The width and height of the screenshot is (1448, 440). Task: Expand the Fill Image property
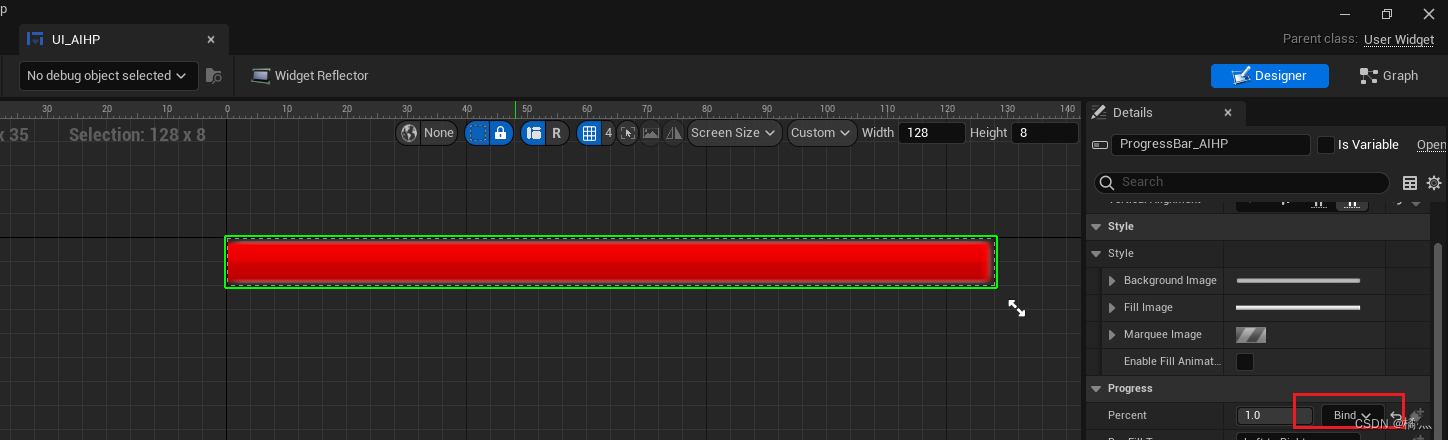click(x=1112, y=307)
